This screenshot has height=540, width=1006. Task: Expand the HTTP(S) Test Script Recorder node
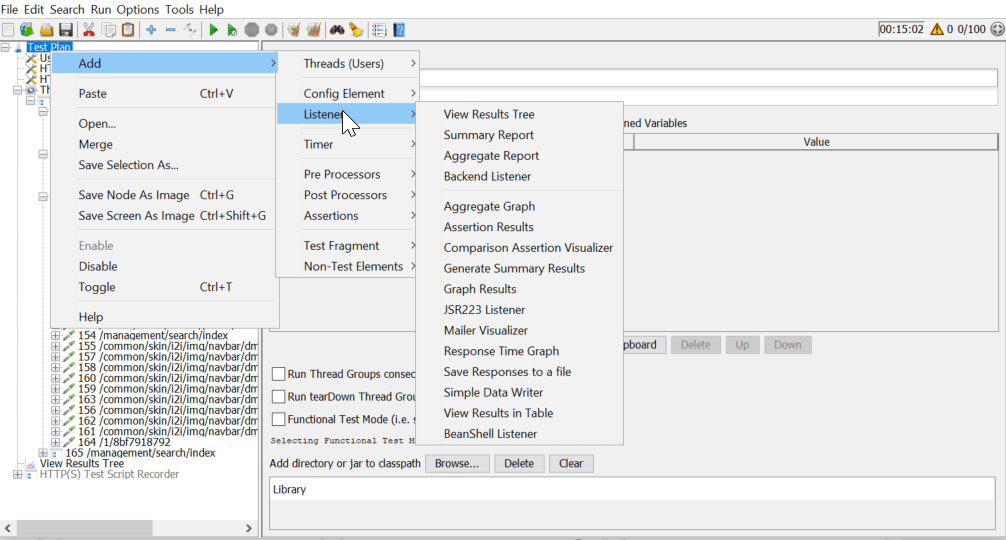[18, 475]
